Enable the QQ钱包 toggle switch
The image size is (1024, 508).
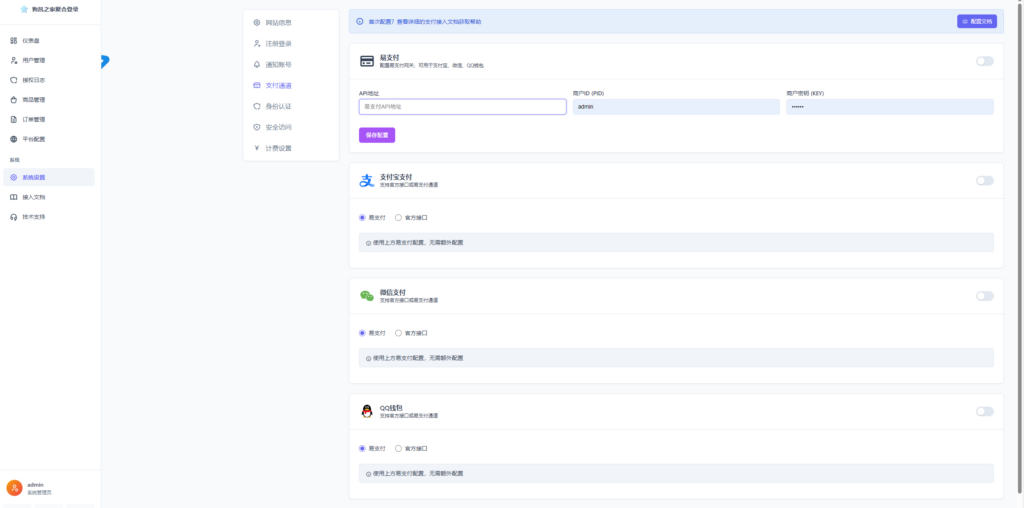click(x=984, y=411)
